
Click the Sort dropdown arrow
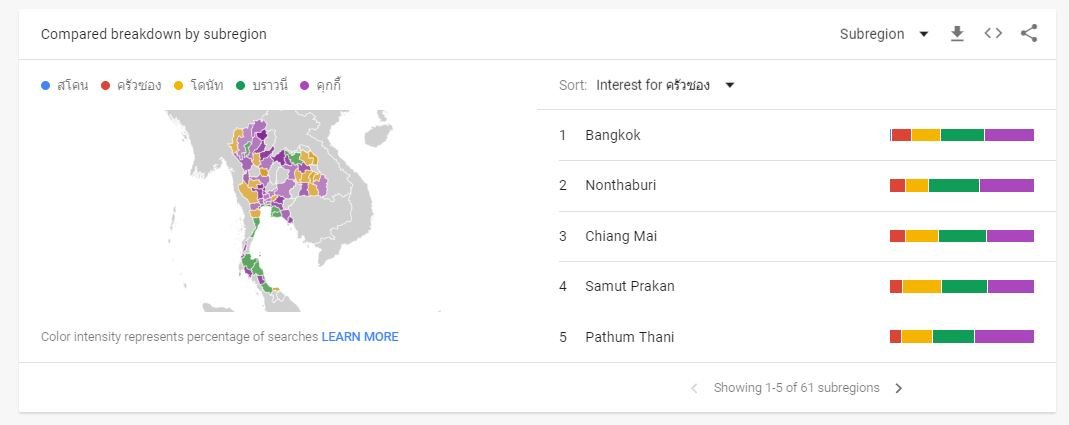(730, 85)
